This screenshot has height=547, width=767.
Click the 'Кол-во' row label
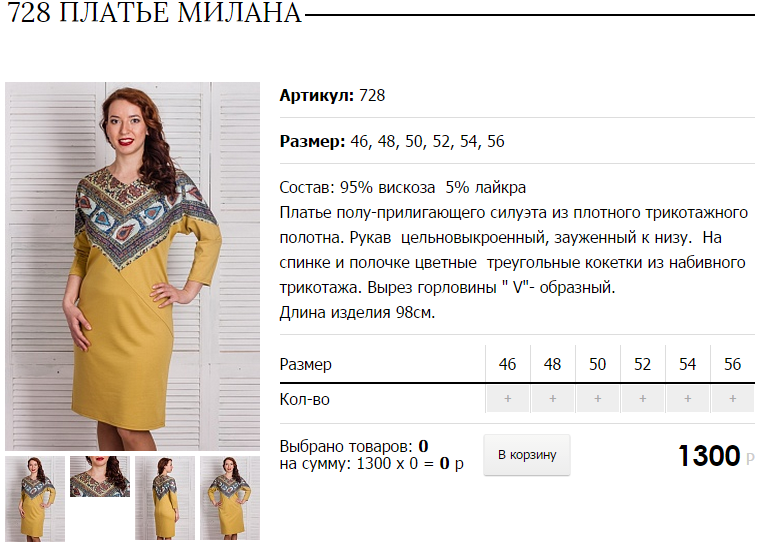304,399
